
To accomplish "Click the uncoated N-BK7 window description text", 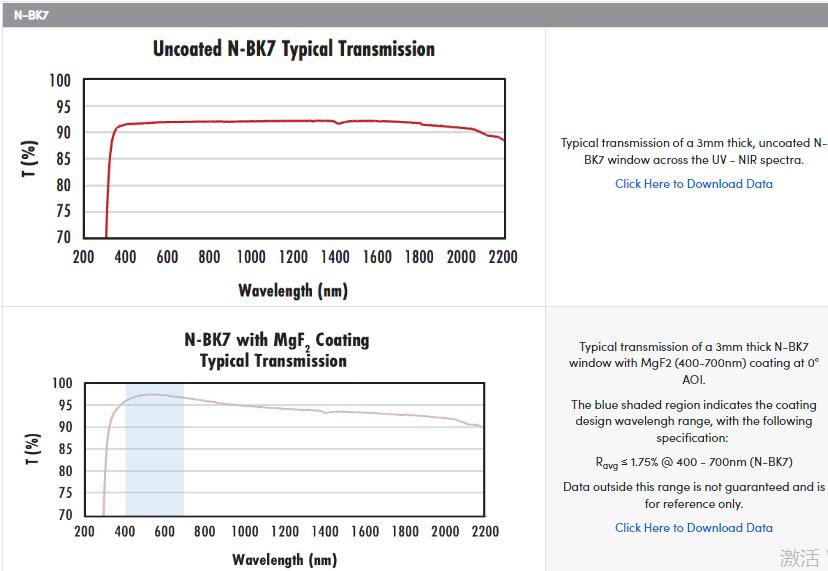I will click(x=693, y=151).
